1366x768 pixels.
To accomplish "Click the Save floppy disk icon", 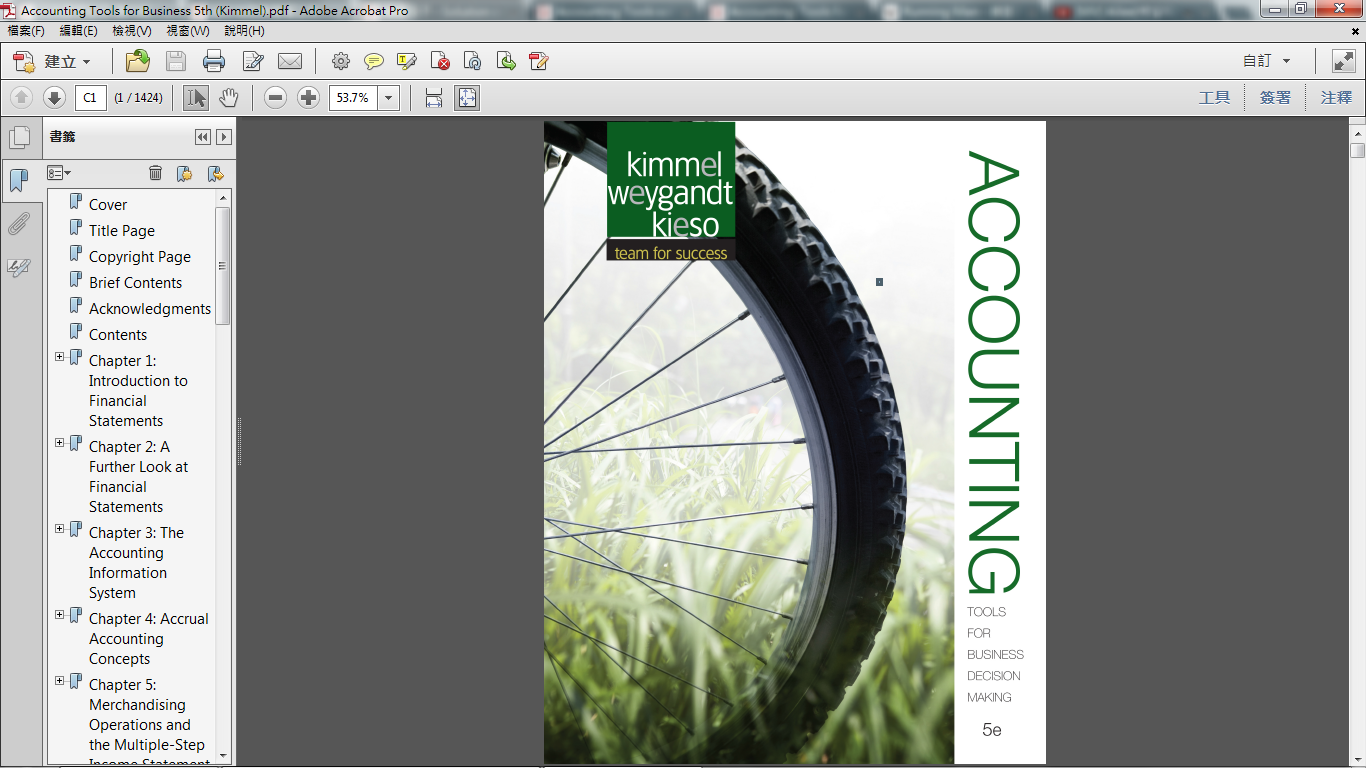I will (x=176, y=61).
